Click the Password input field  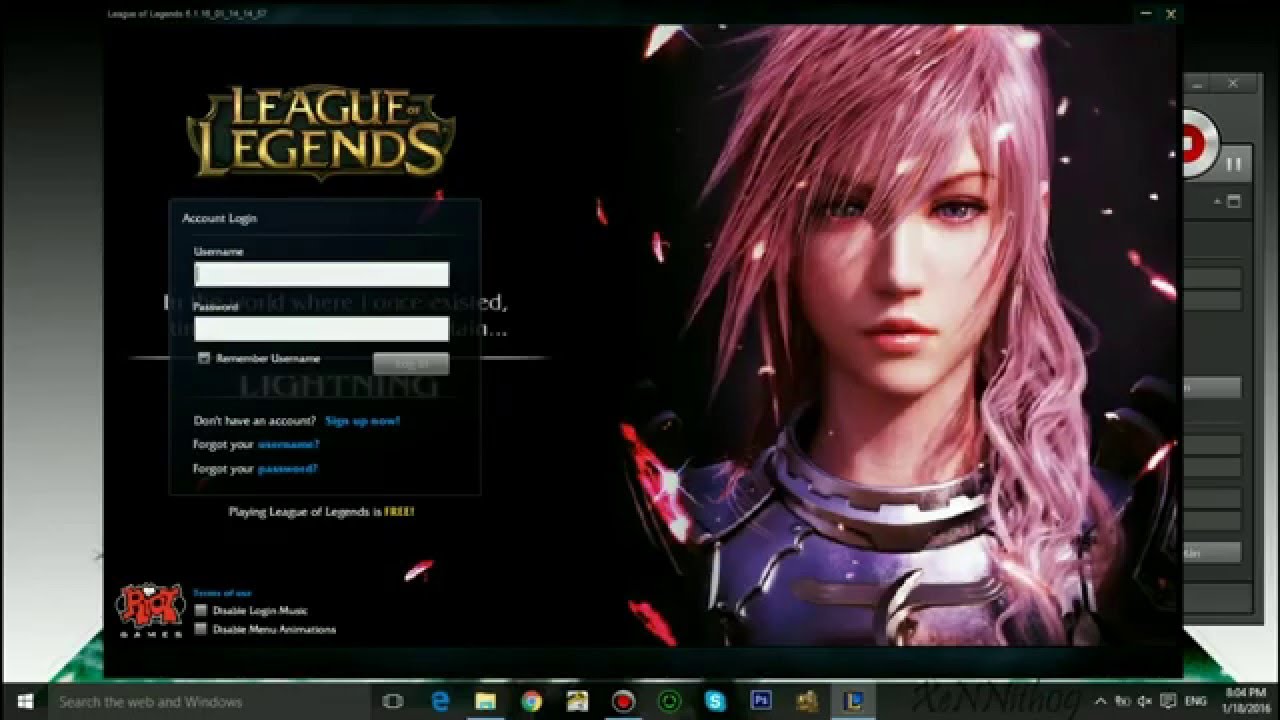point(321,329)
